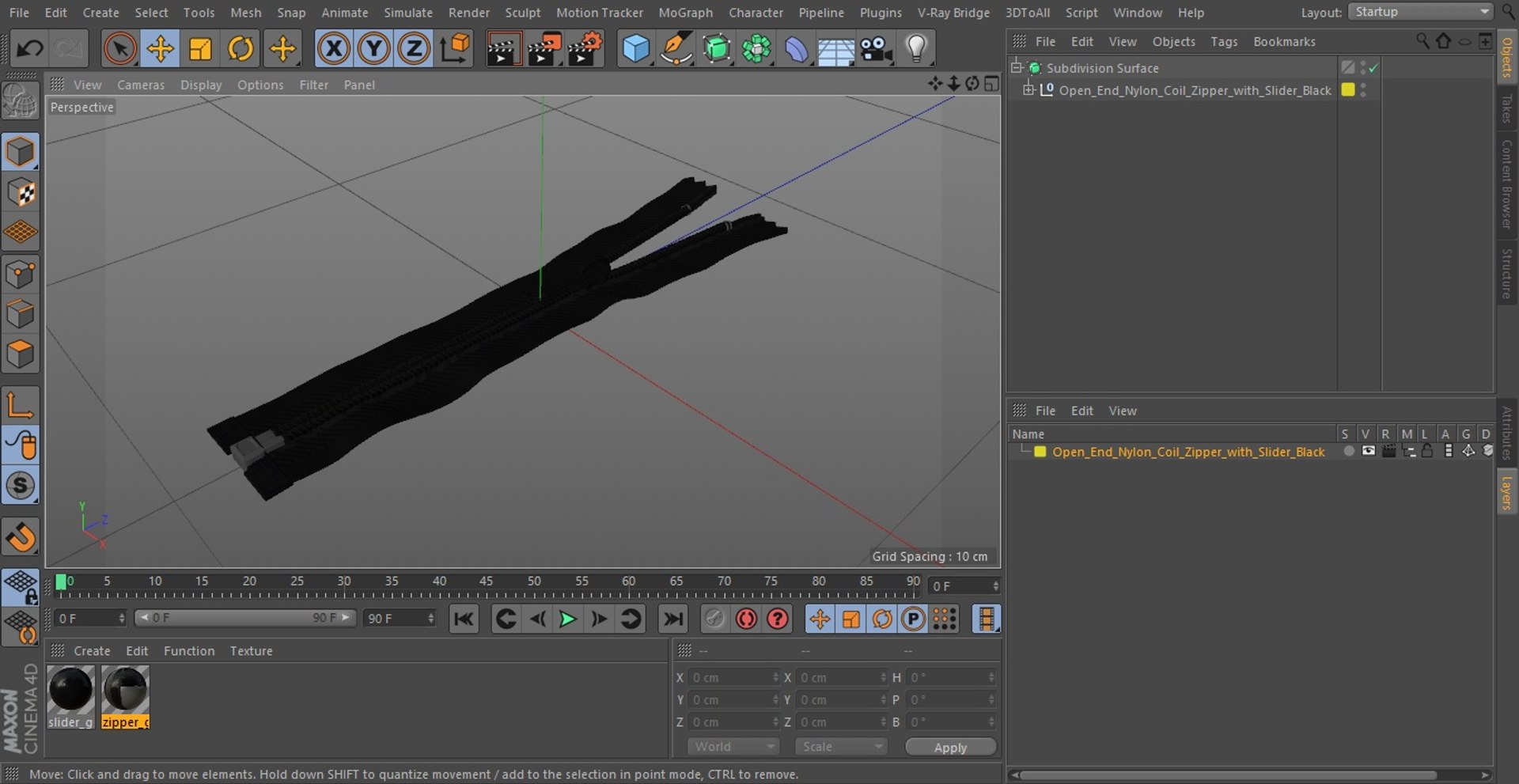Toggle X-axis lock button
This screenshot has height=784, width=1519.
click(333, 49)
